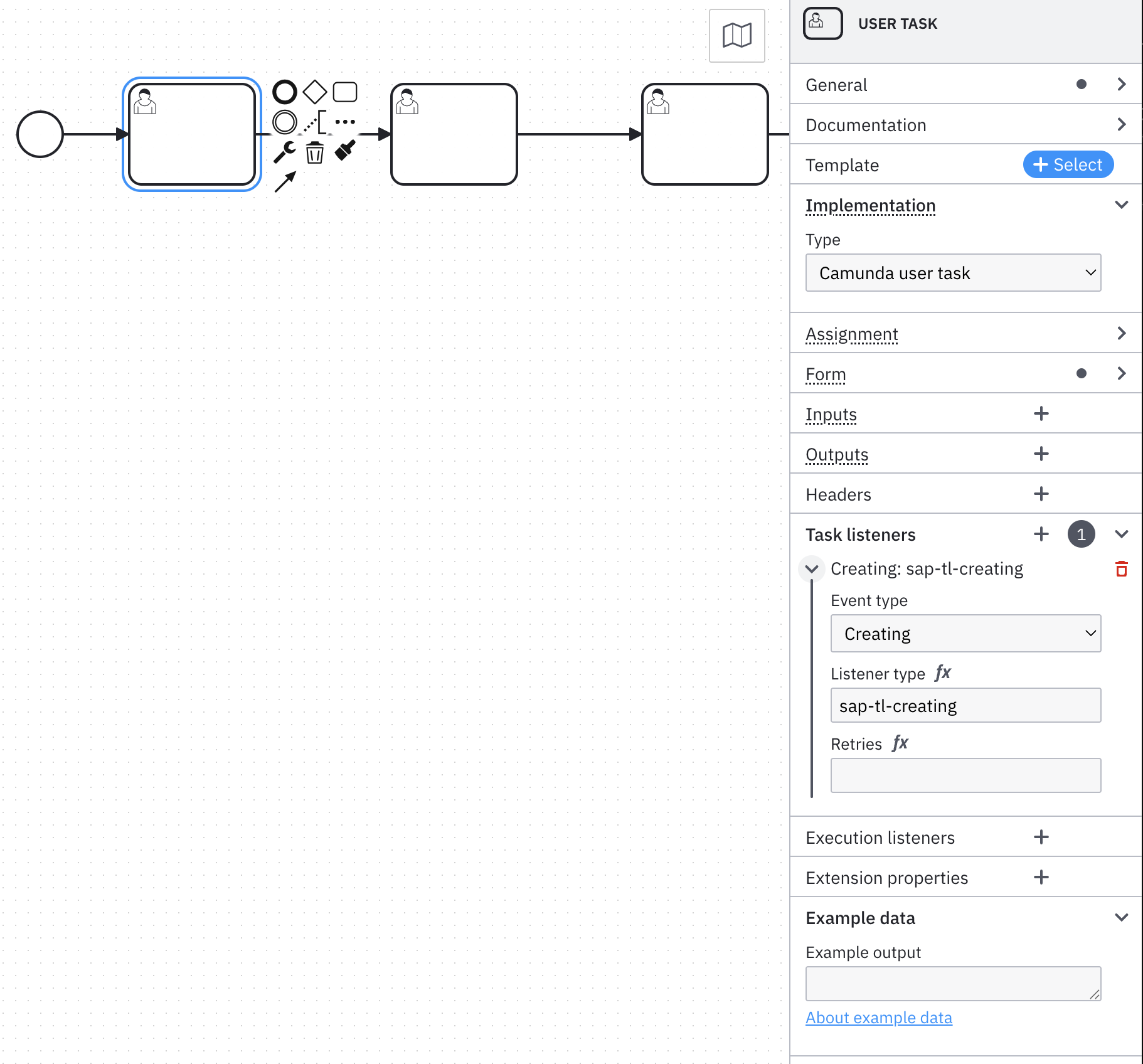Click into the Listener type field
Screen dimensions: 1143x1064
tap(965, 706)
